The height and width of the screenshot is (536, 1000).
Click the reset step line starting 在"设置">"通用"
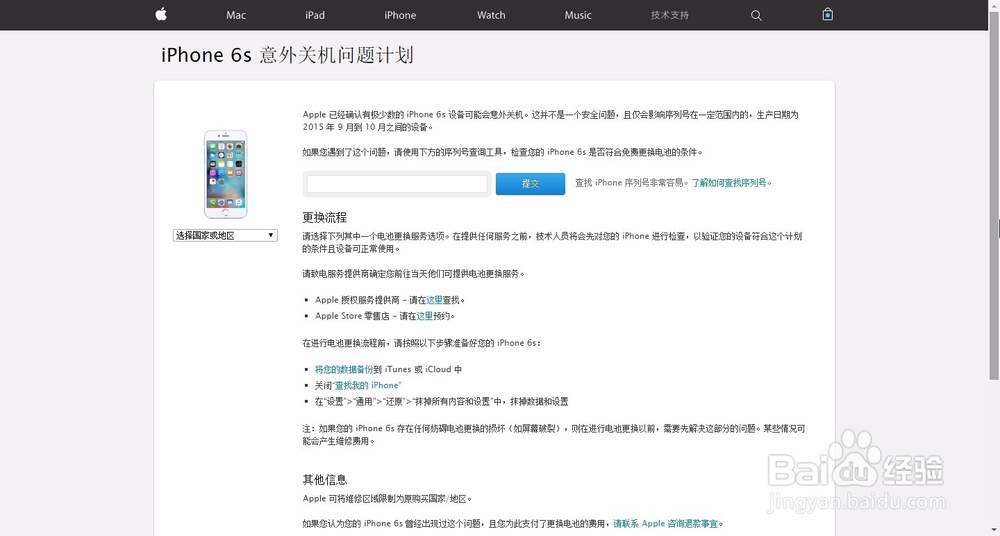click(x=441, y=402)
